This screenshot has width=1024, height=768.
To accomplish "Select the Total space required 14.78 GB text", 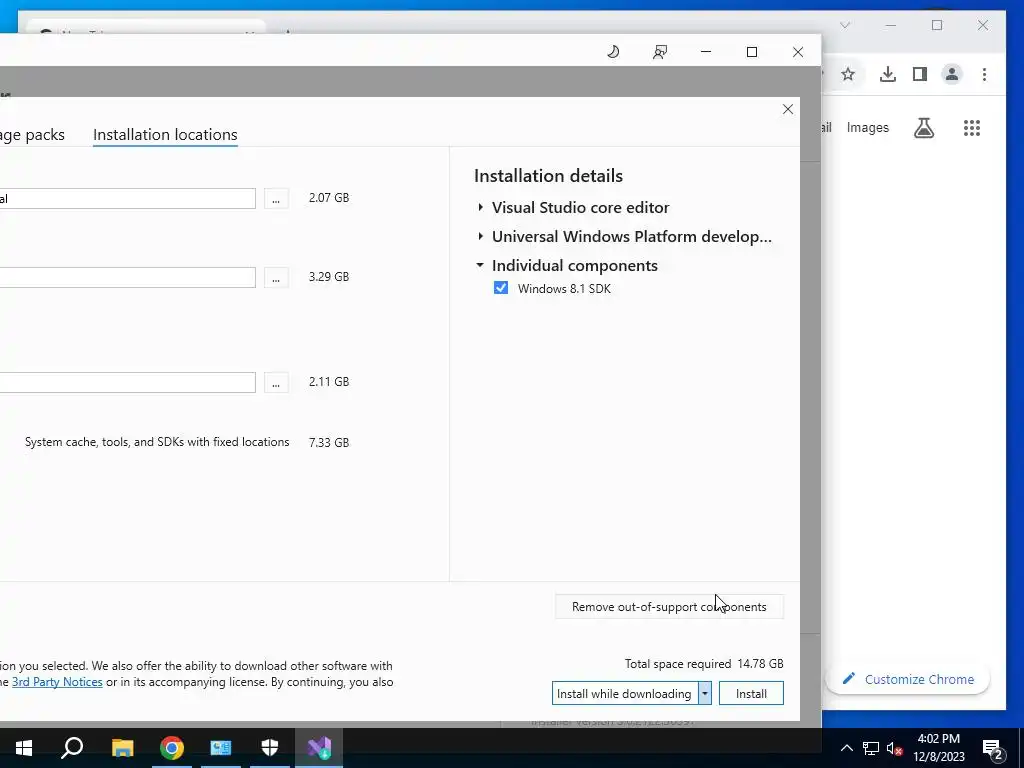I will click(x=704, y=664).
